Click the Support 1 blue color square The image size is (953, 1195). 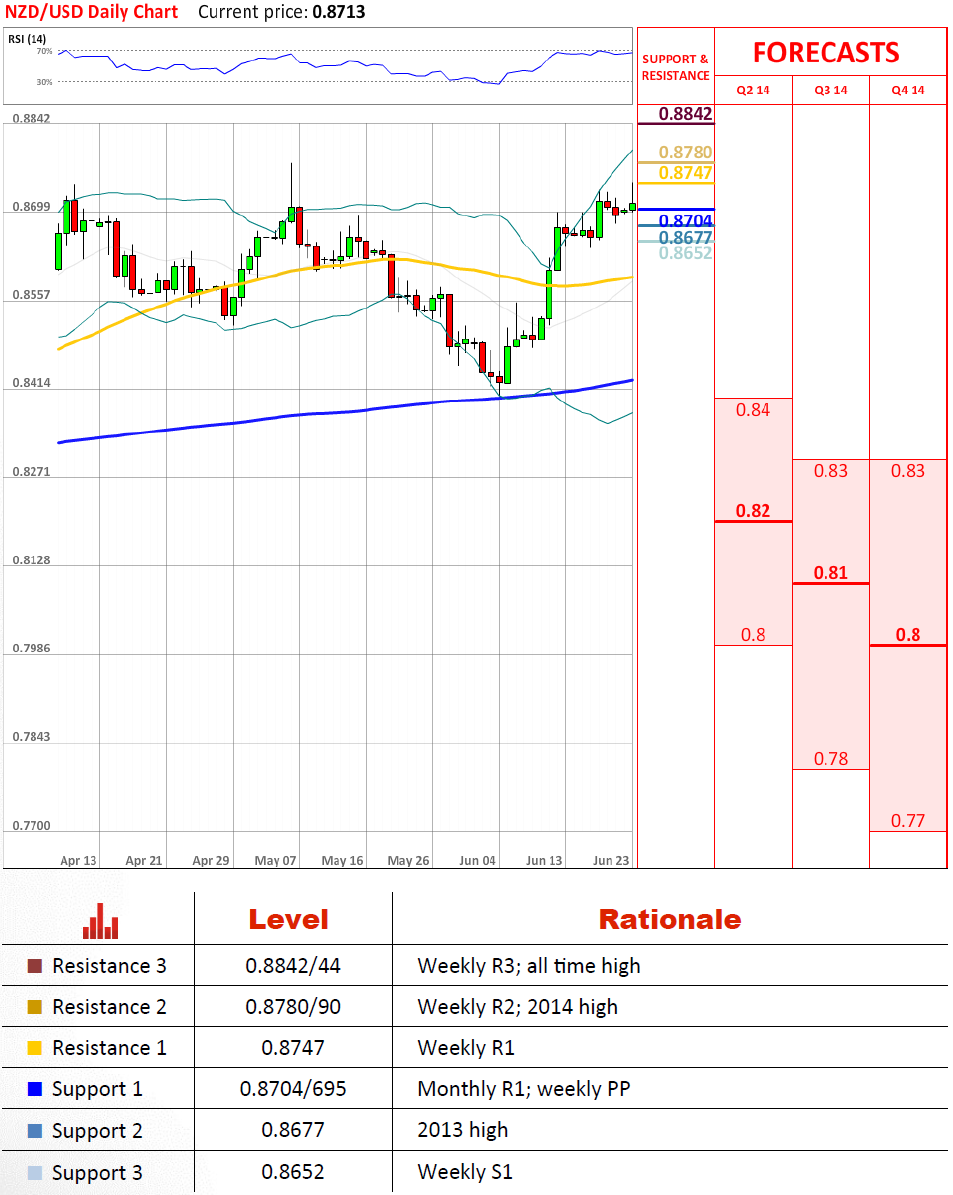point(35,1089)
